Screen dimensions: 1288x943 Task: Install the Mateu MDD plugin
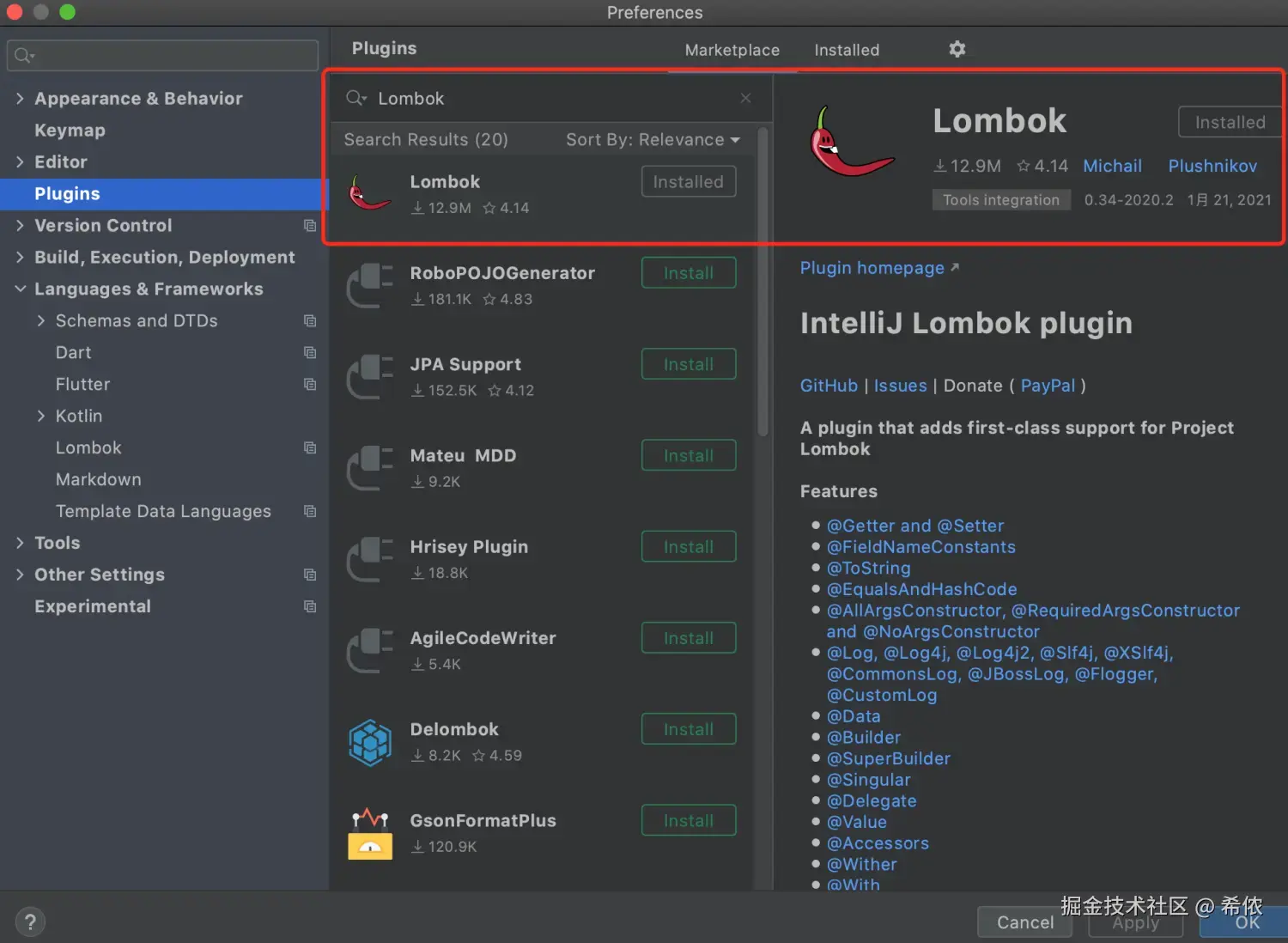click(x=689, y=455)
